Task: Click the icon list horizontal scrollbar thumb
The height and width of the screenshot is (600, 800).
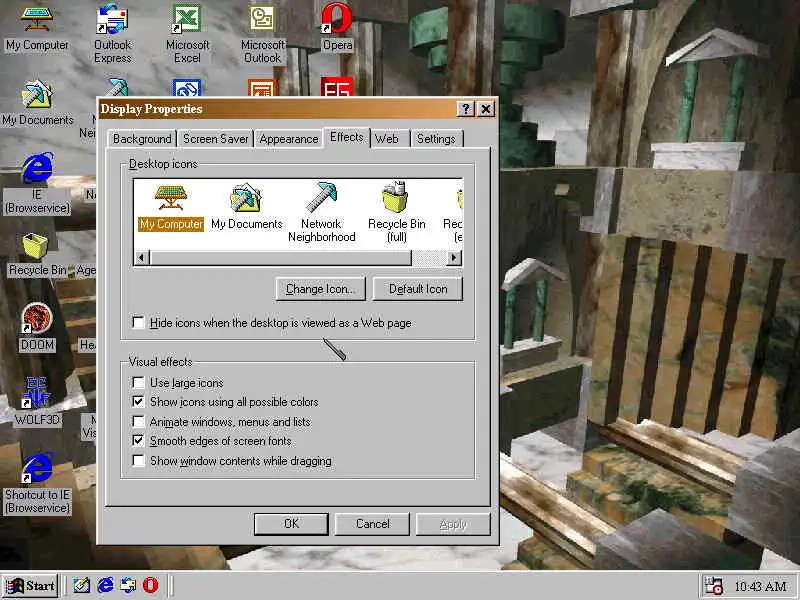Action: [x=280, y=258]
